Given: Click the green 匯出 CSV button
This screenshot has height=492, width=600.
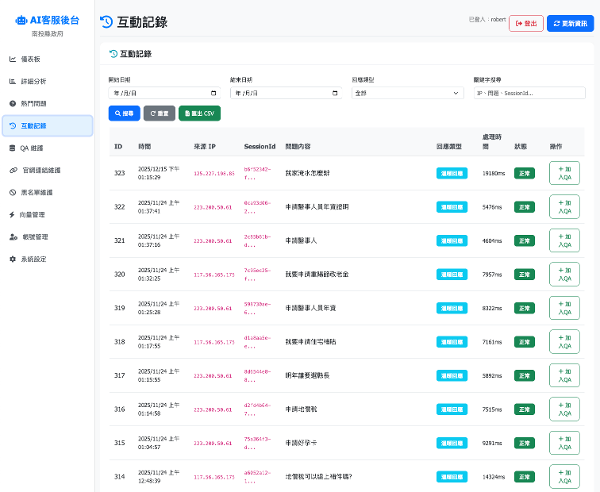Looking at the screenshot, I should click(199, 114).
